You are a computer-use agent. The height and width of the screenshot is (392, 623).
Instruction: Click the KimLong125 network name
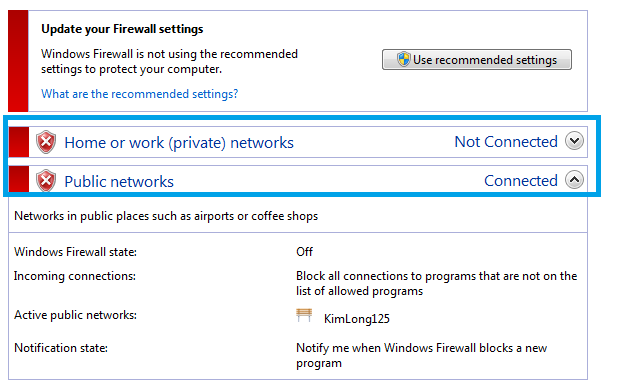pos(356,319)
